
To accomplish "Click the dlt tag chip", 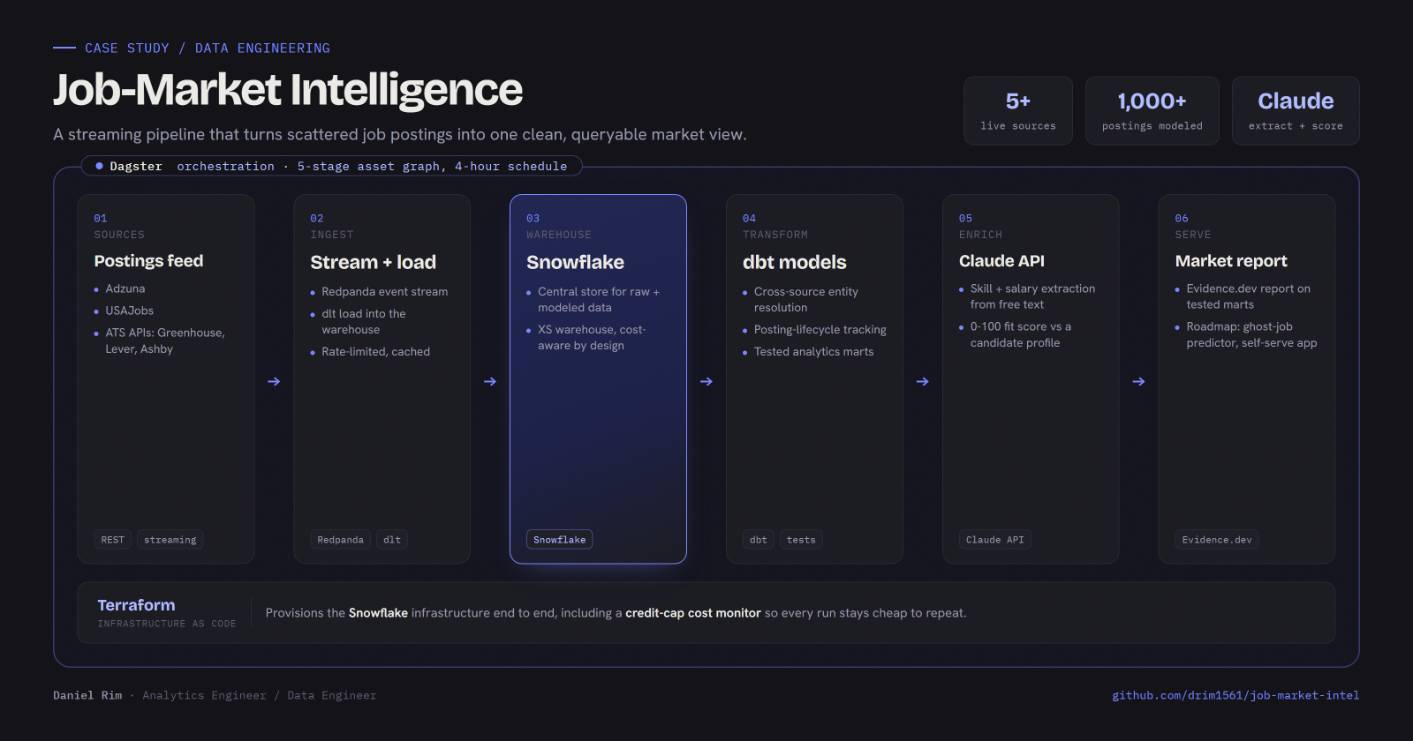I will [x=392, y=539].
